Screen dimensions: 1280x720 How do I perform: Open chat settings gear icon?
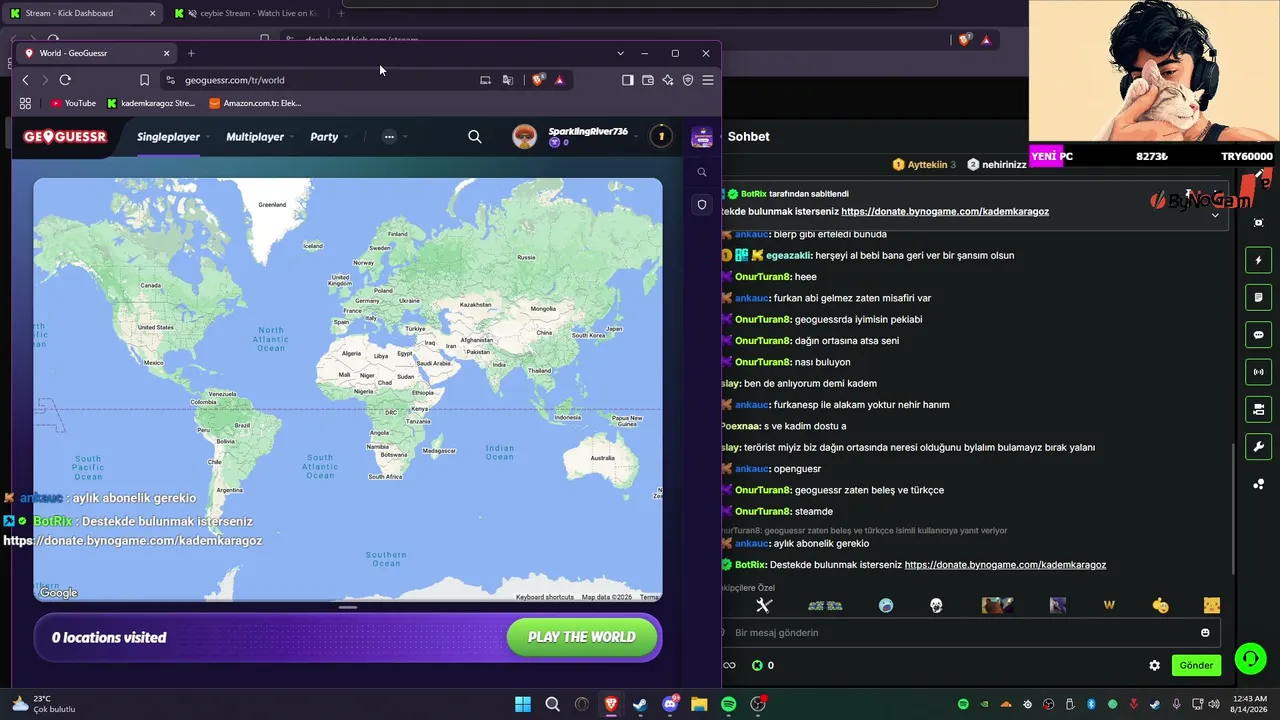1155,665
